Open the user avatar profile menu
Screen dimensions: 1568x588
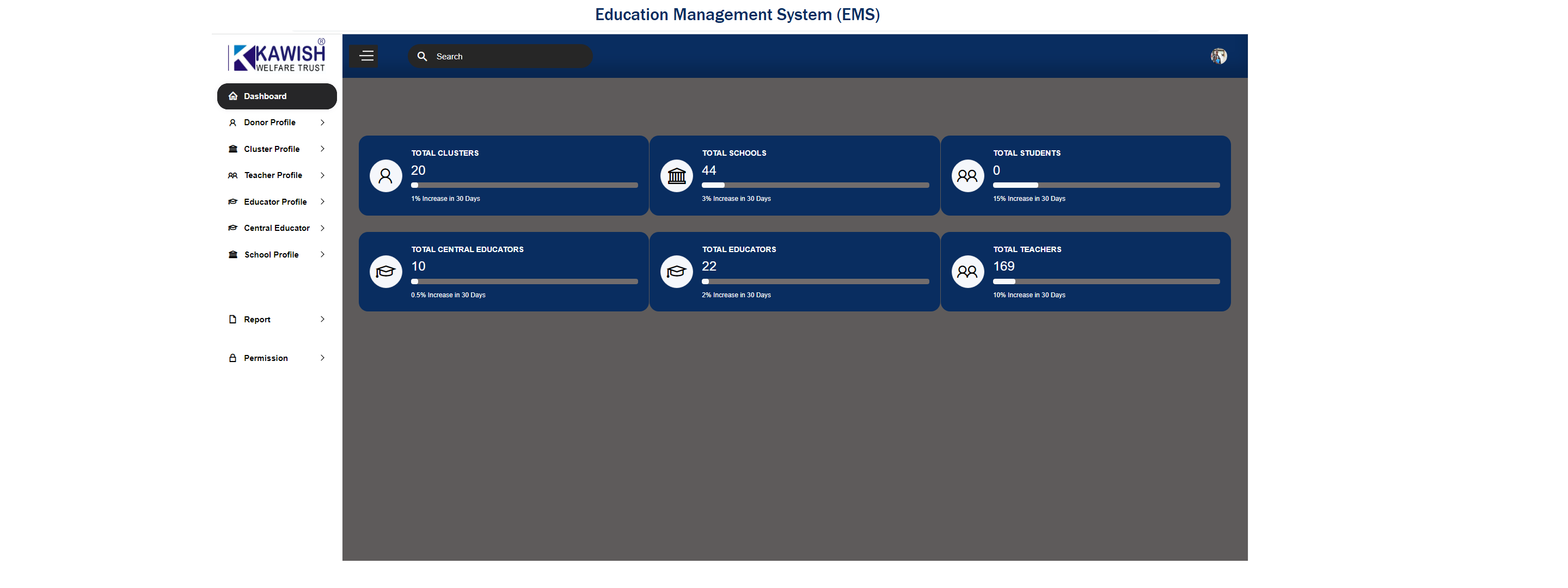pos(1218,56)
